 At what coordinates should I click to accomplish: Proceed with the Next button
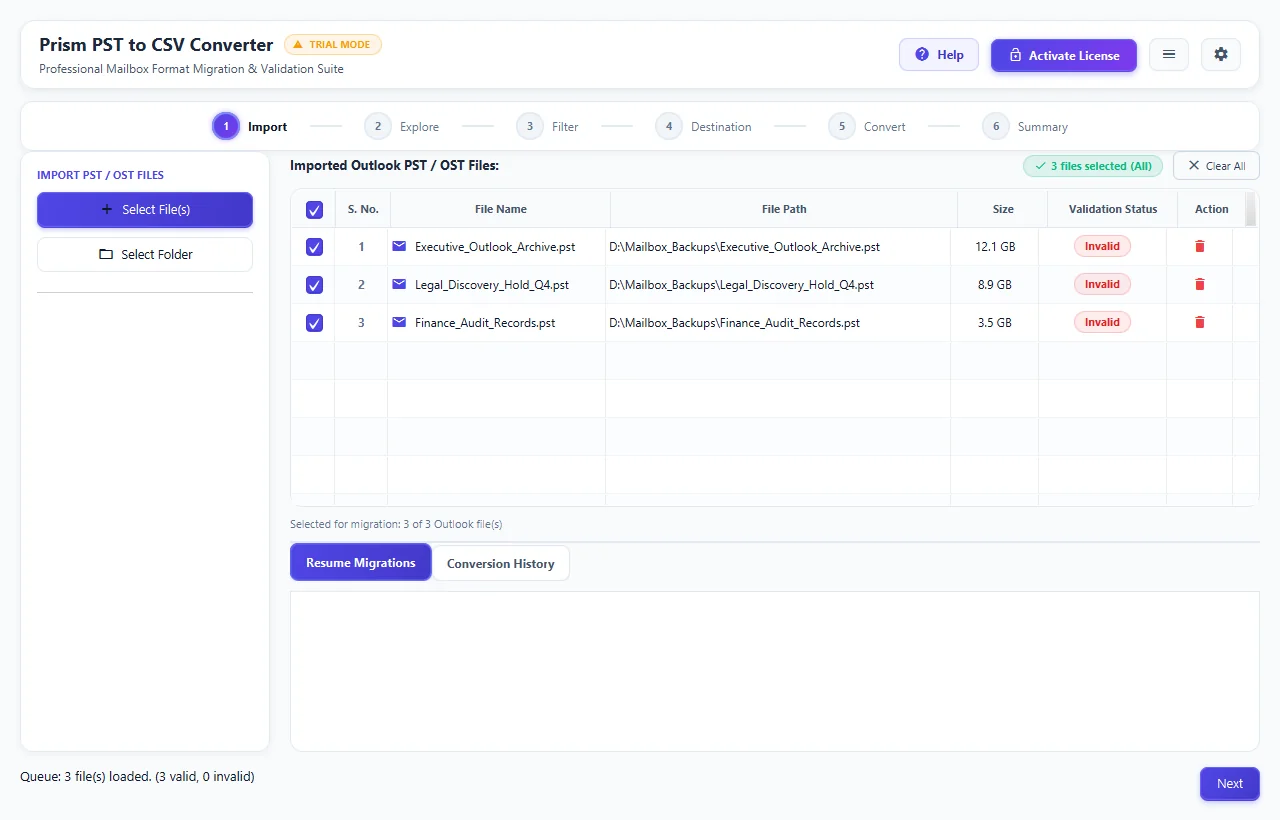point(1230,784)
